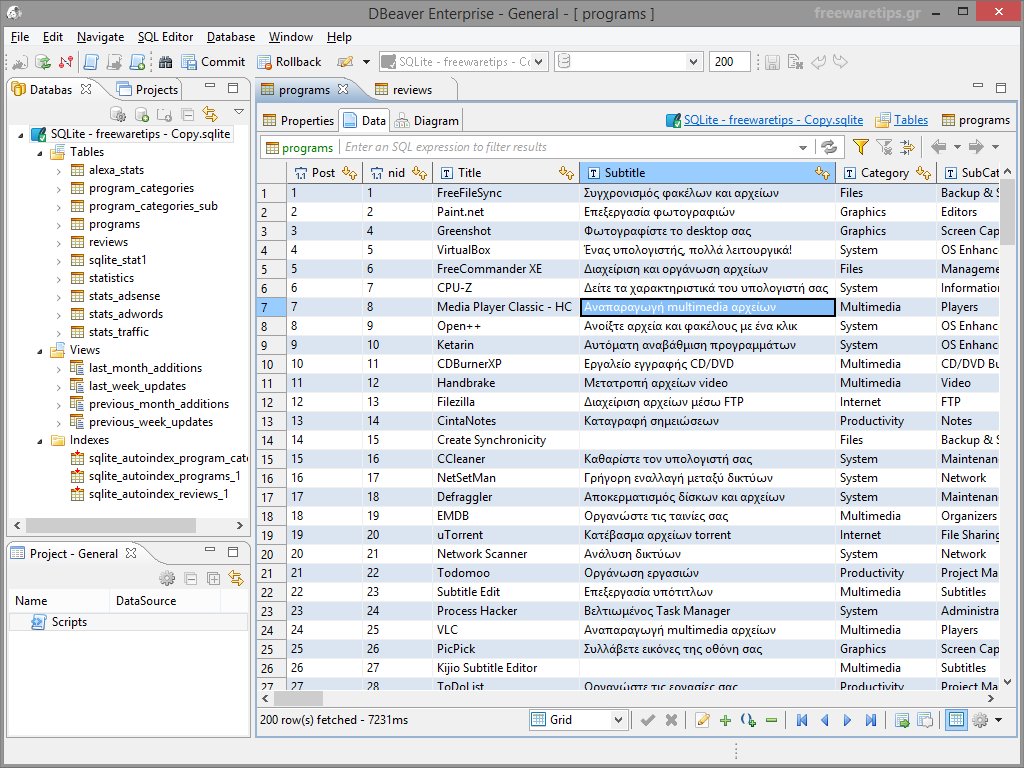Click the Project panel gear configure icon
Screen dimensions: 1024x768
pyautogui.click(x=167, y=578)
